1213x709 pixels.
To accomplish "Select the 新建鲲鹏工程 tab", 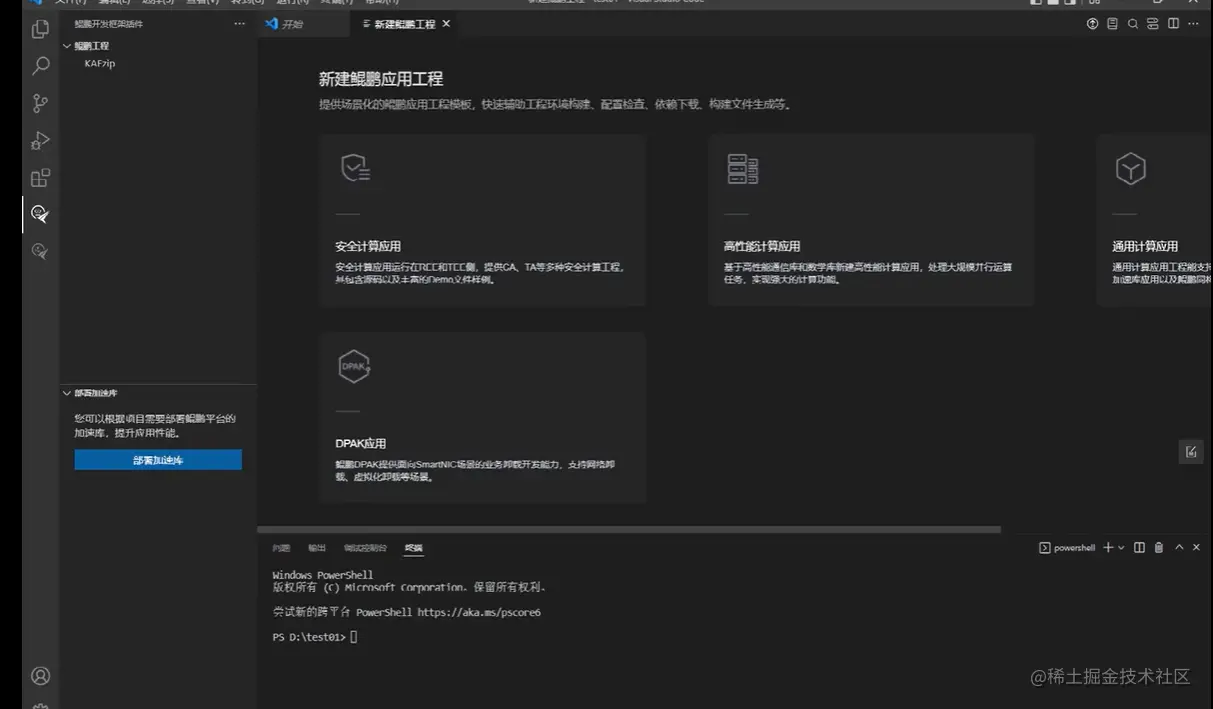I will (404, 24).
